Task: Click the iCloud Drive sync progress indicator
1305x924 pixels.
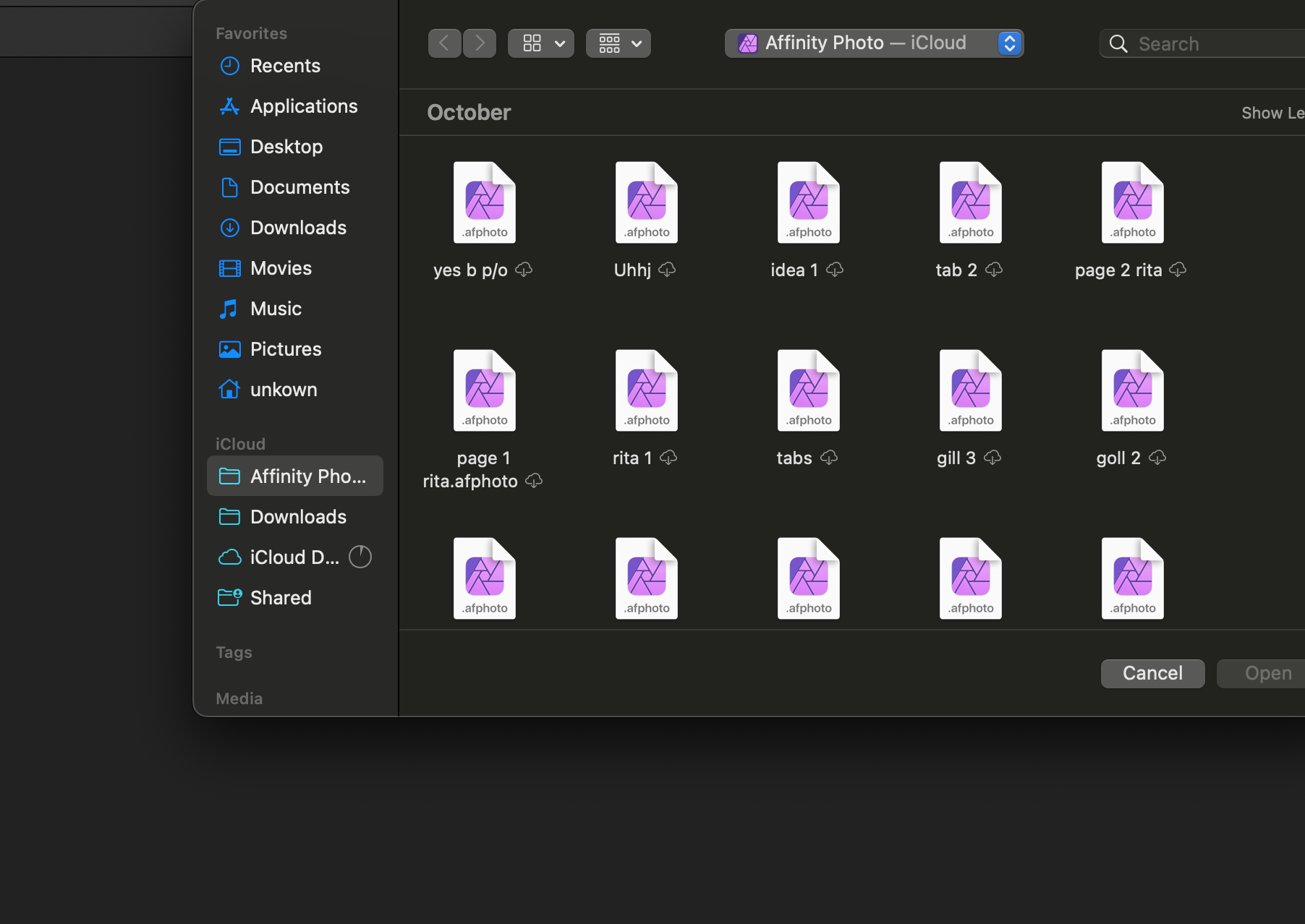Action: pos(360,557)
